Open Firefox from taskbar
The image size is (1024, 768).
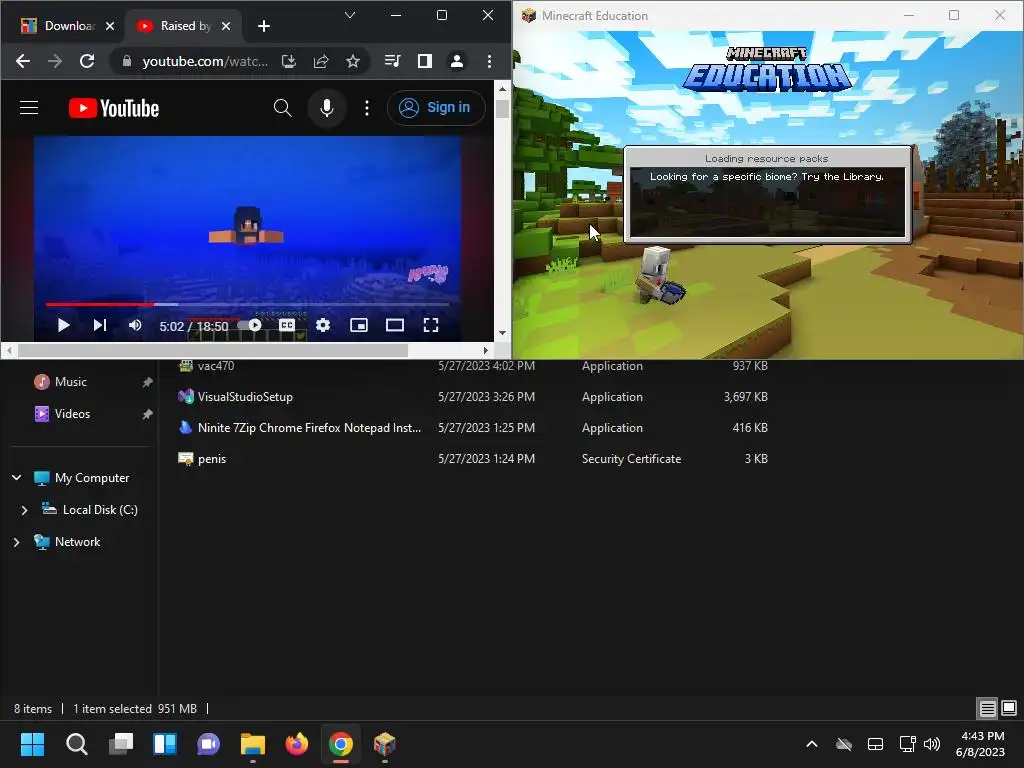click(296, 744)
